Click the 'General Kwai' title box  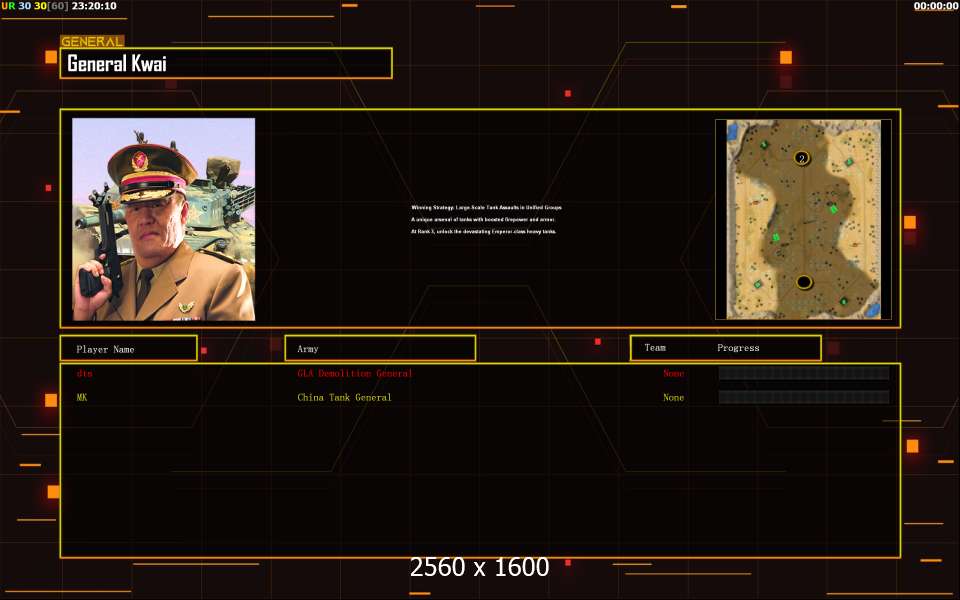(x=226, y=63)
